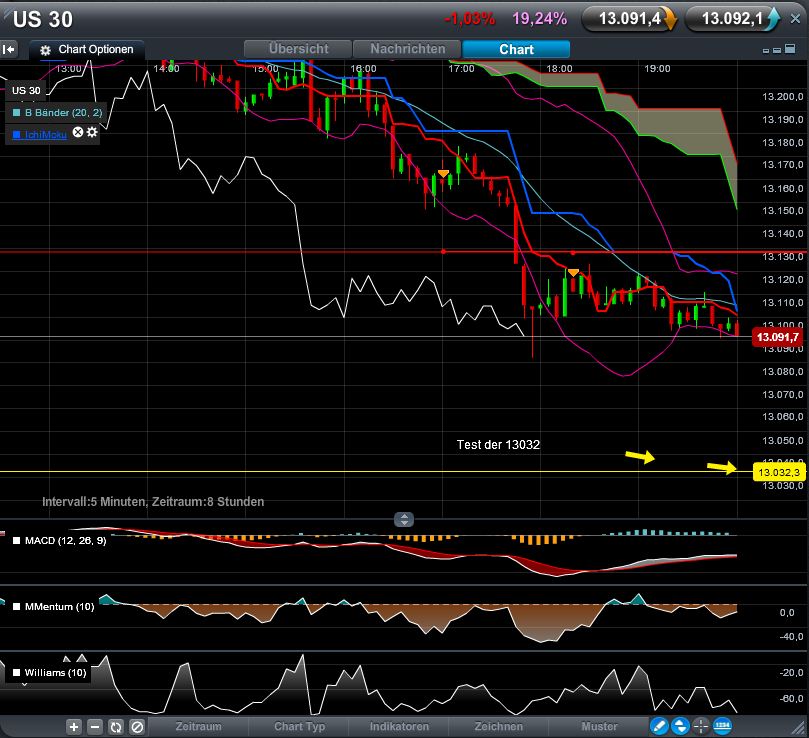The height and width of the screenshot is (738, 809).
Task: Click the zoom out minus icon
Action: tap(95, 727)
